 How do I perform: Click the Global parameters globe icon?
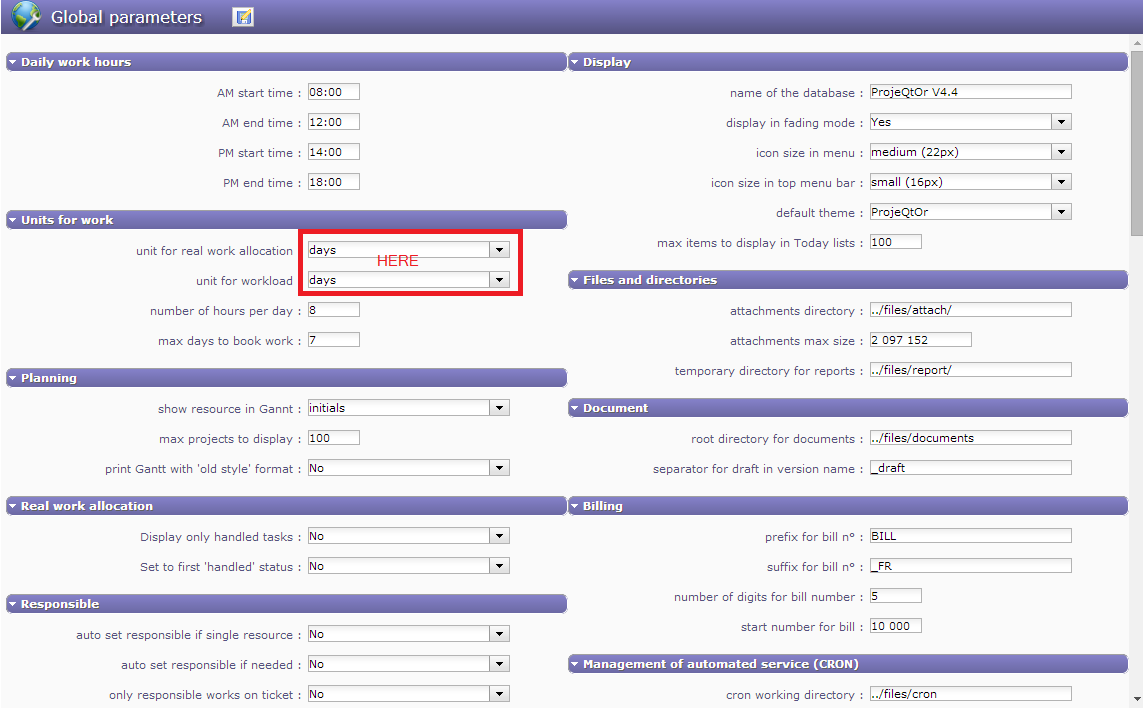pyautogui.click(x=26, y=17)
